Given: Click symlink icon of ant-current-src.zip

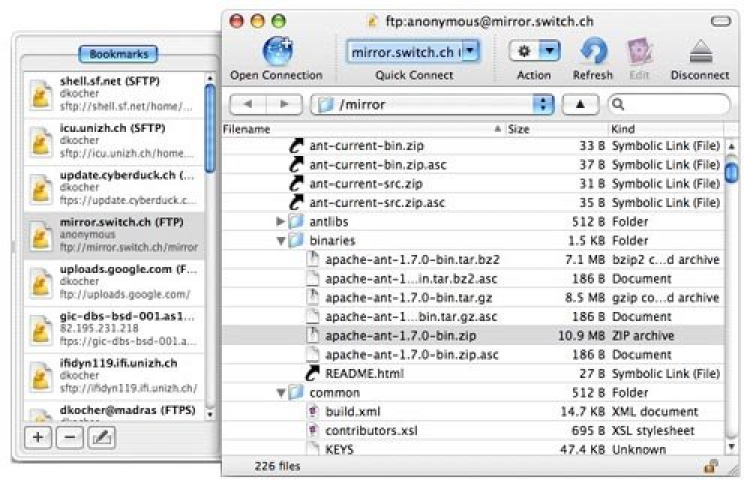Looking at the screenshot, I should click(x=297, y=184).
